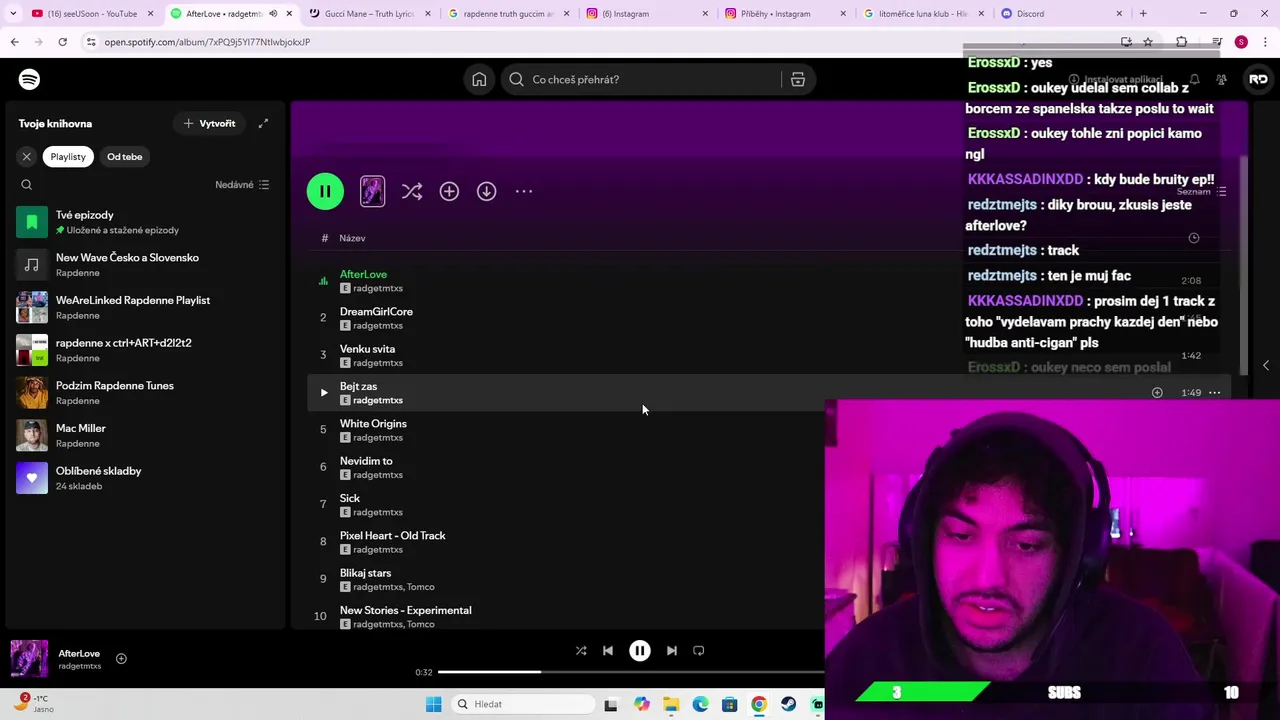This screenshot has height=720, width=1280.
Task: Open the 'Tvé epizody' library item
Action: click(145, 222)
